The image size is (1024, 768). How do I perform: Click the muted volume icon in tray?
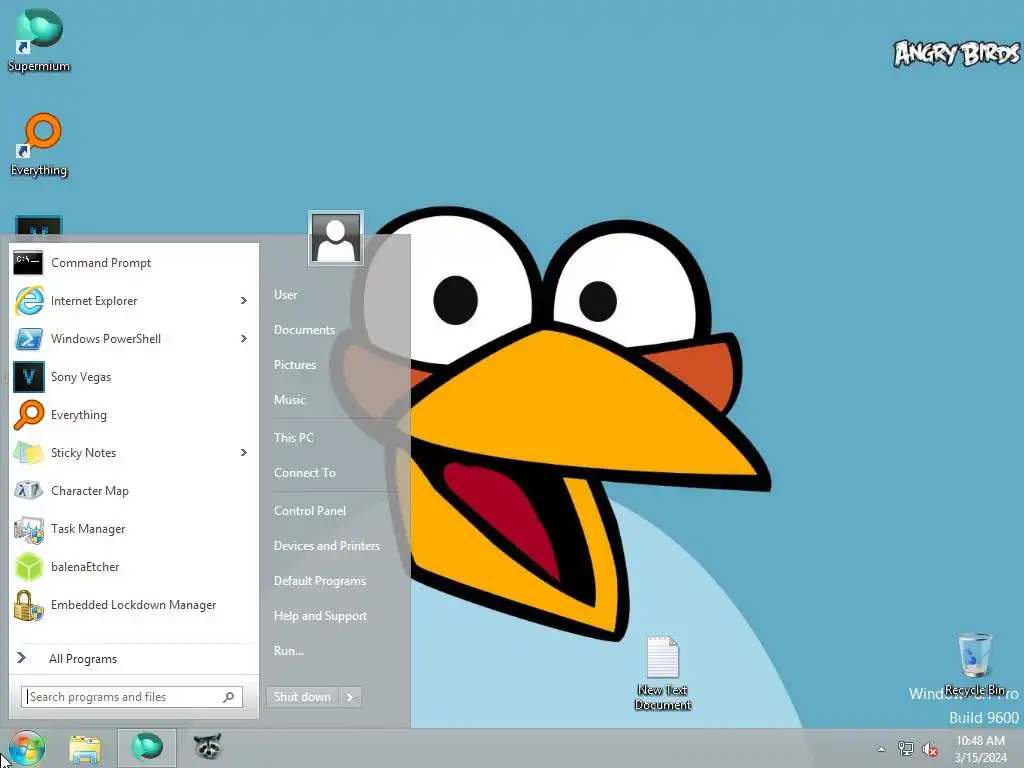click(x=930, y=749)
